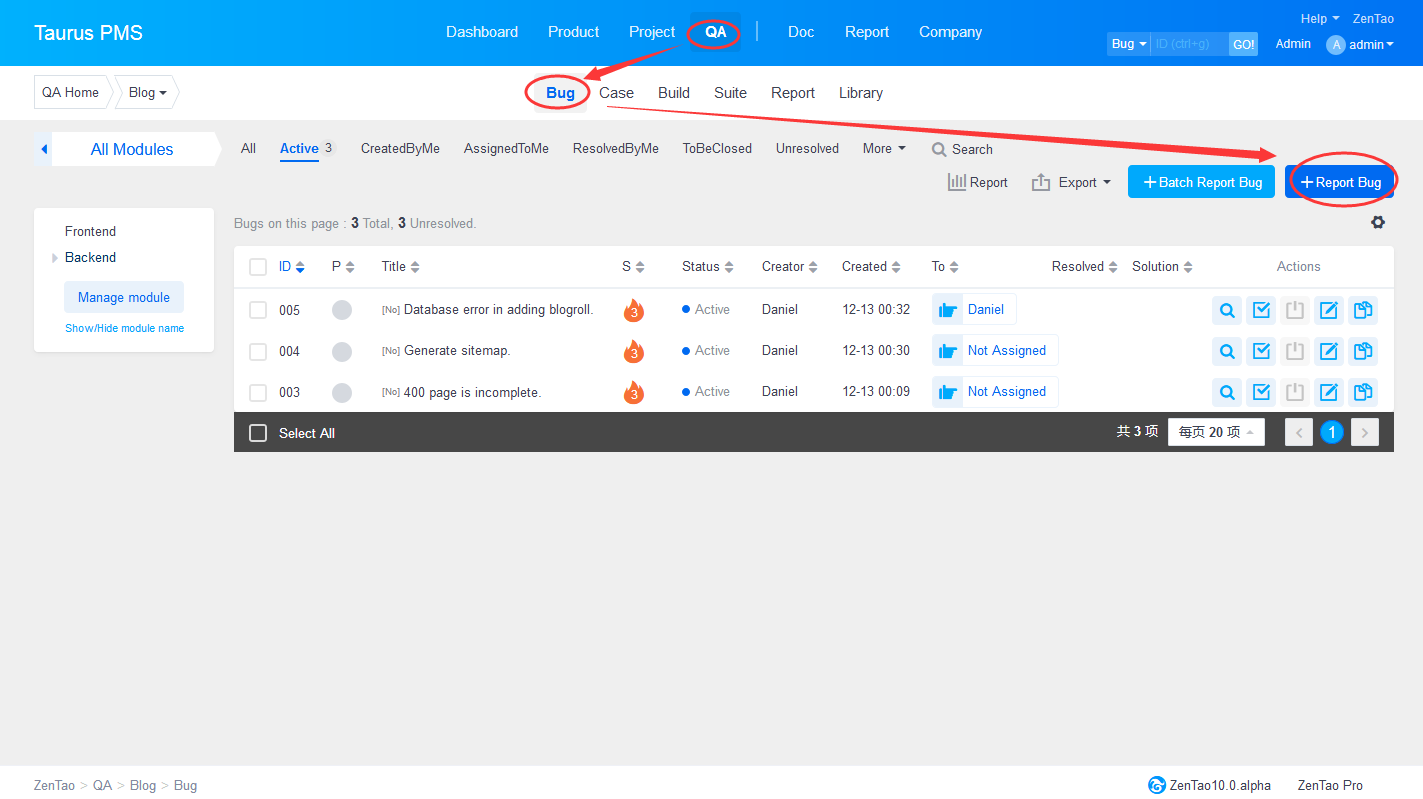Click the ID search input field
Viewport: 1423px width, 799px height.
(1189, 44)
